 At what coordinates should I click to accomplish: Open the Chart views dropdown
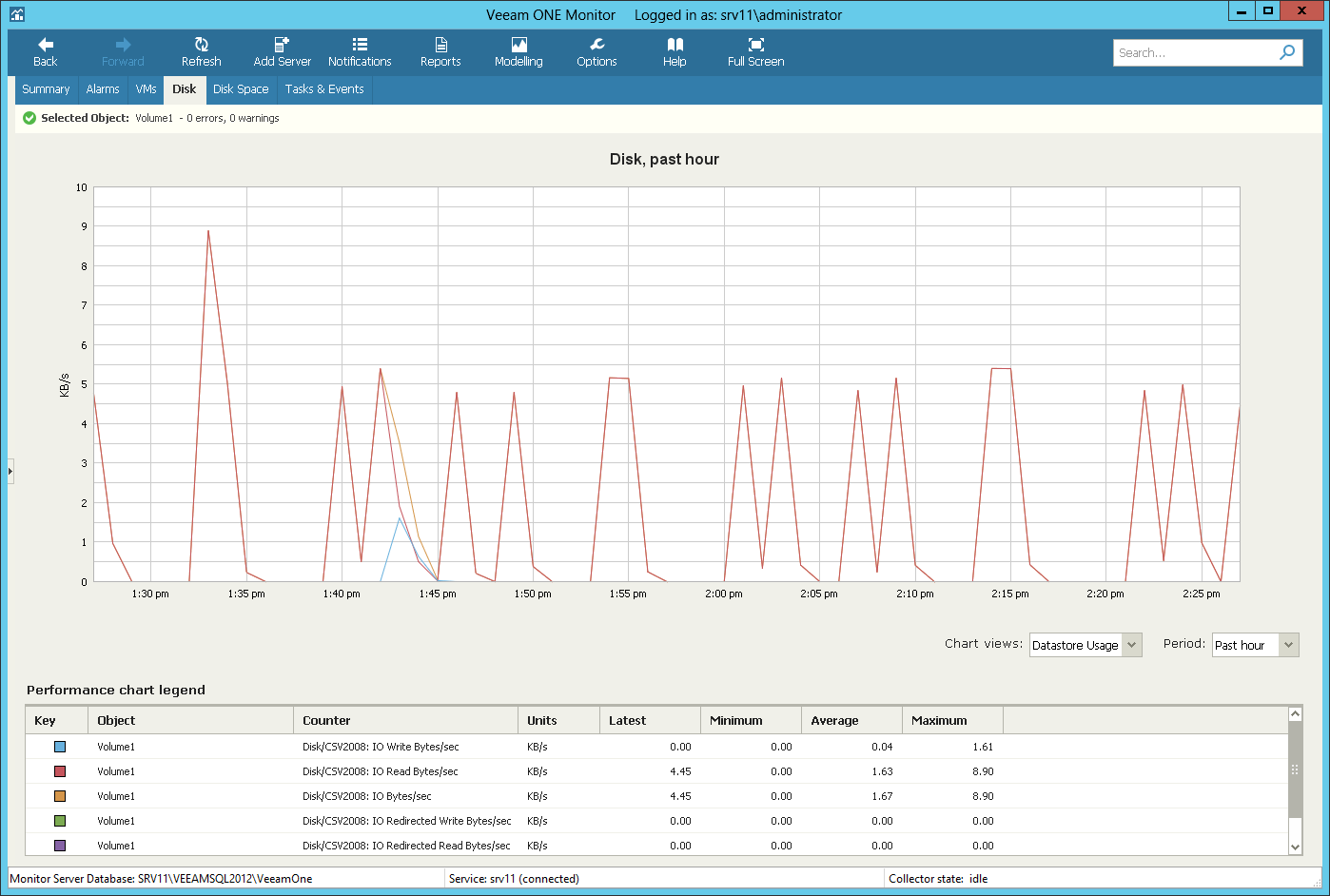coord(1086,645)
